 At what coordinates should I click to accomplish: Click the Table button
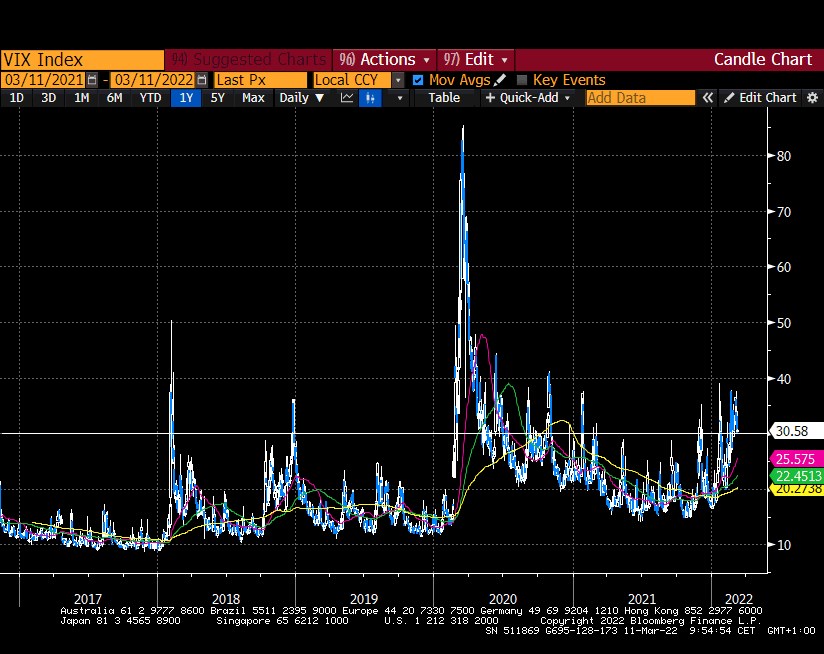pos(444,98)
